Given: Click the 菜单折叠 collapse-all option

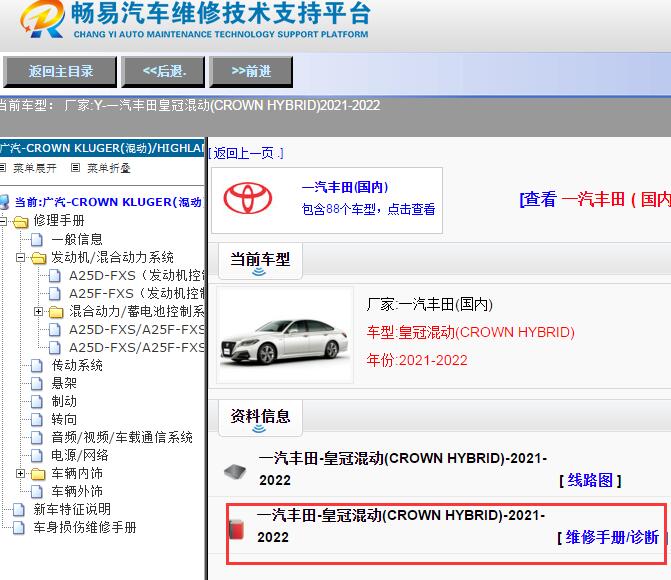Looking at the screenshot, I should [x=109, y=168].
